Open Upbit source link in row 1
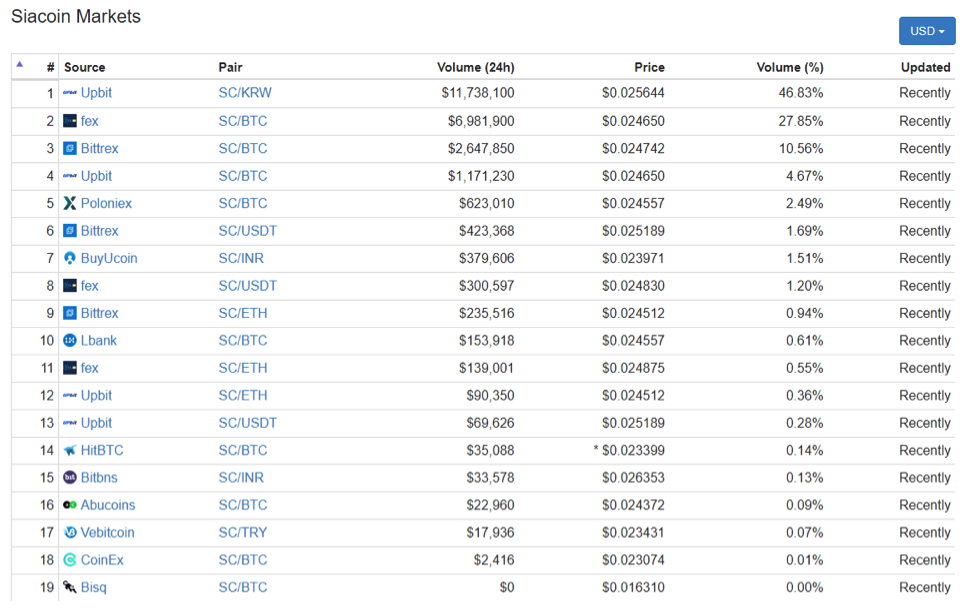The image size is (975, 611). click(x=96, y=93)
